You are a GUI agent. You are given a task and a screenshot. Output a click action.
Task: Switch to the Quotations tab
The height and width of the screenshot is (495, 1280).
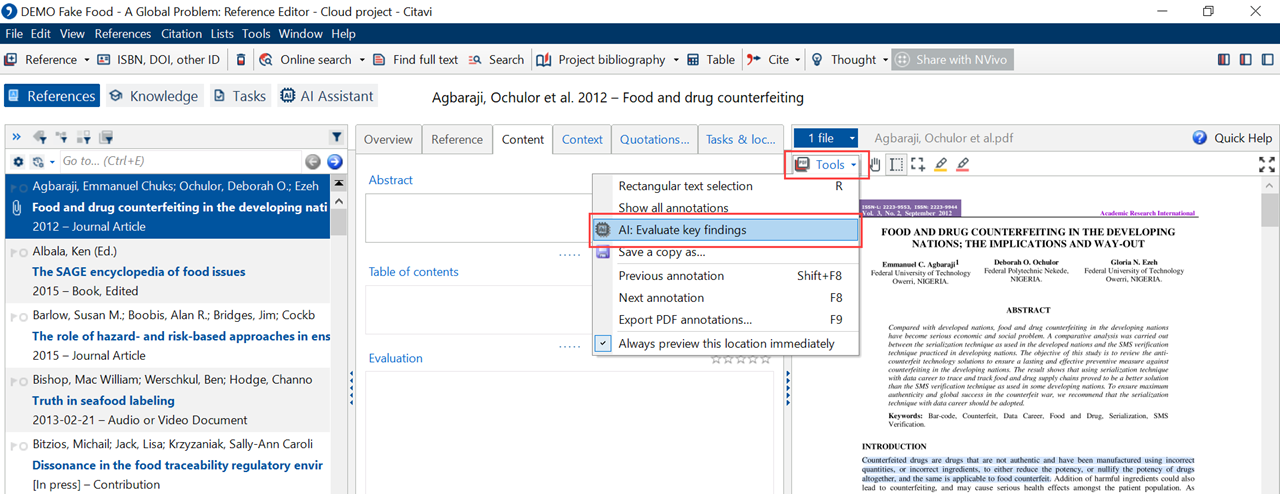click(654, 139)
